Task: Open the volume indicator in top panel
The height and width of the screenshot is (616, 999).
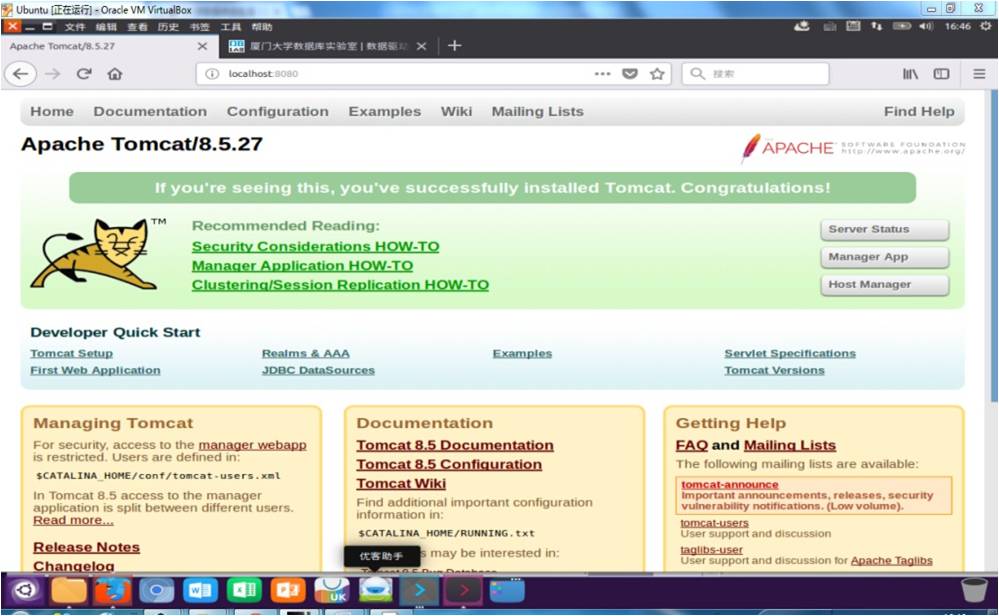Action: 926,26
